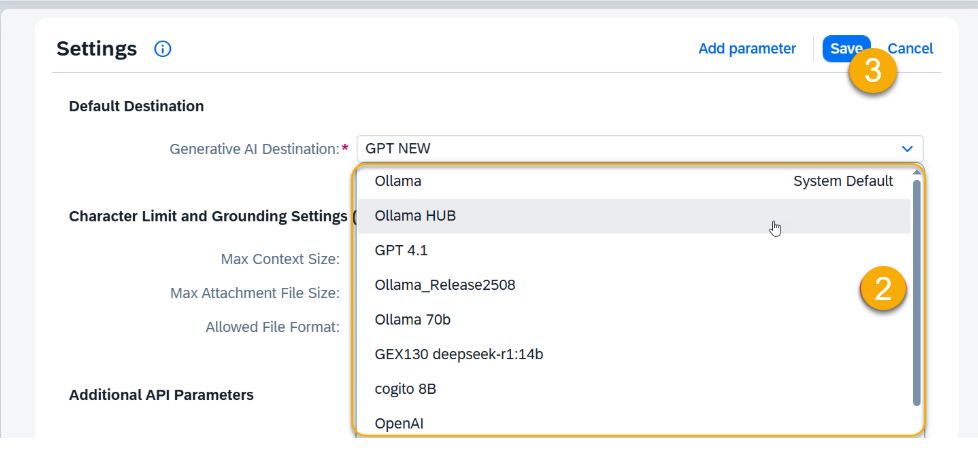This screenshot has width=978, height=452.
Task: Click the orange step 3 badge
Action: [x=873, y=72]
